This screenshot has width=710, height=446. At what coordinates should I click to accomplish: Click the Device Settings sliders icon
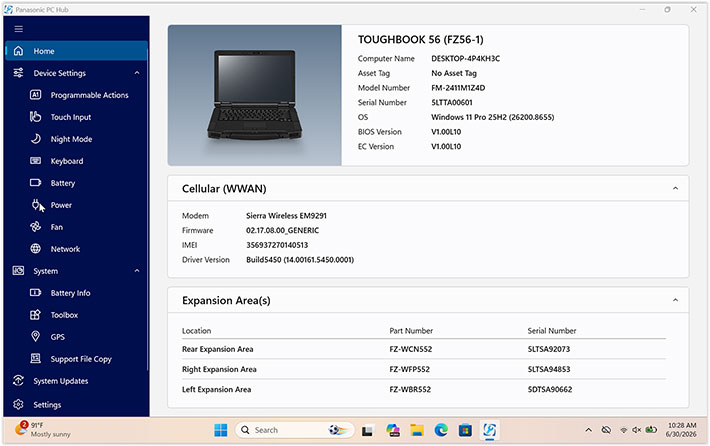19,73
